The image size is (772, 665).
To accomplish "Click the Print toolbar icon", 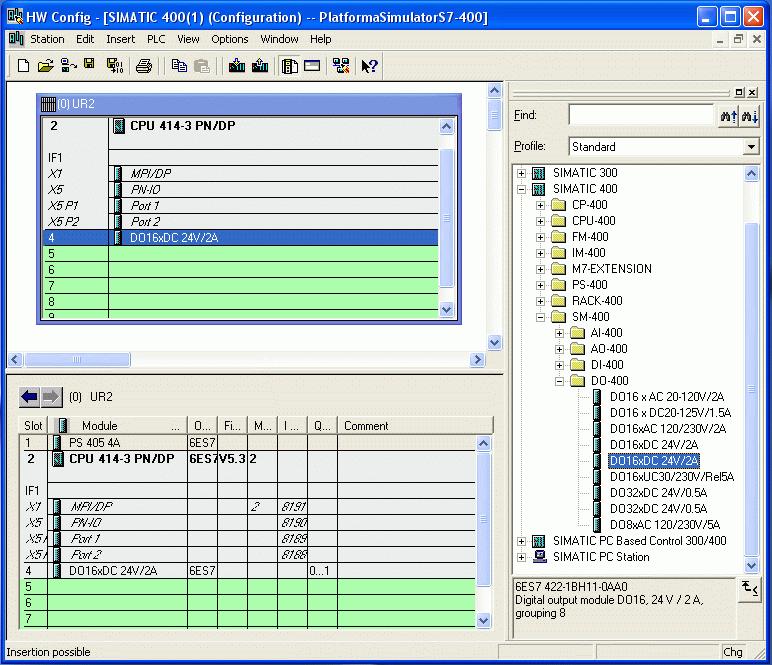I will (x=144, y=65).
